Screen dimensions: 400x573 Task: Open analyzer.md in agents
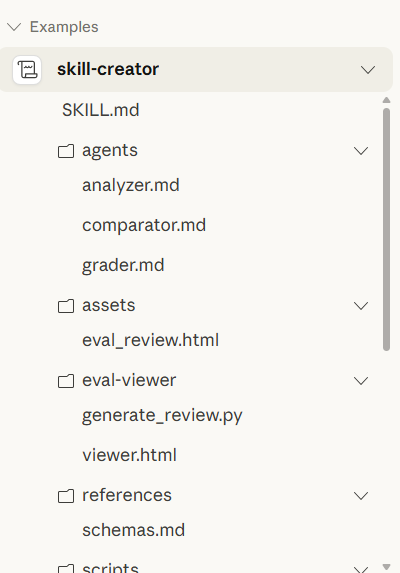coord(131,185)
